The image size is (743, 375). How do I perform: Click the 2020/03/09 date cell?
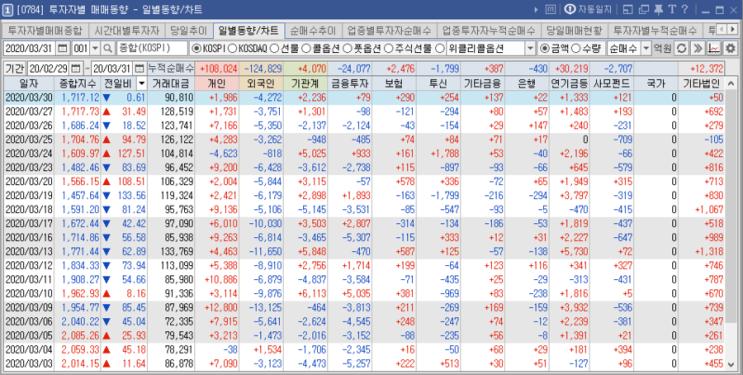coord(29,307)
